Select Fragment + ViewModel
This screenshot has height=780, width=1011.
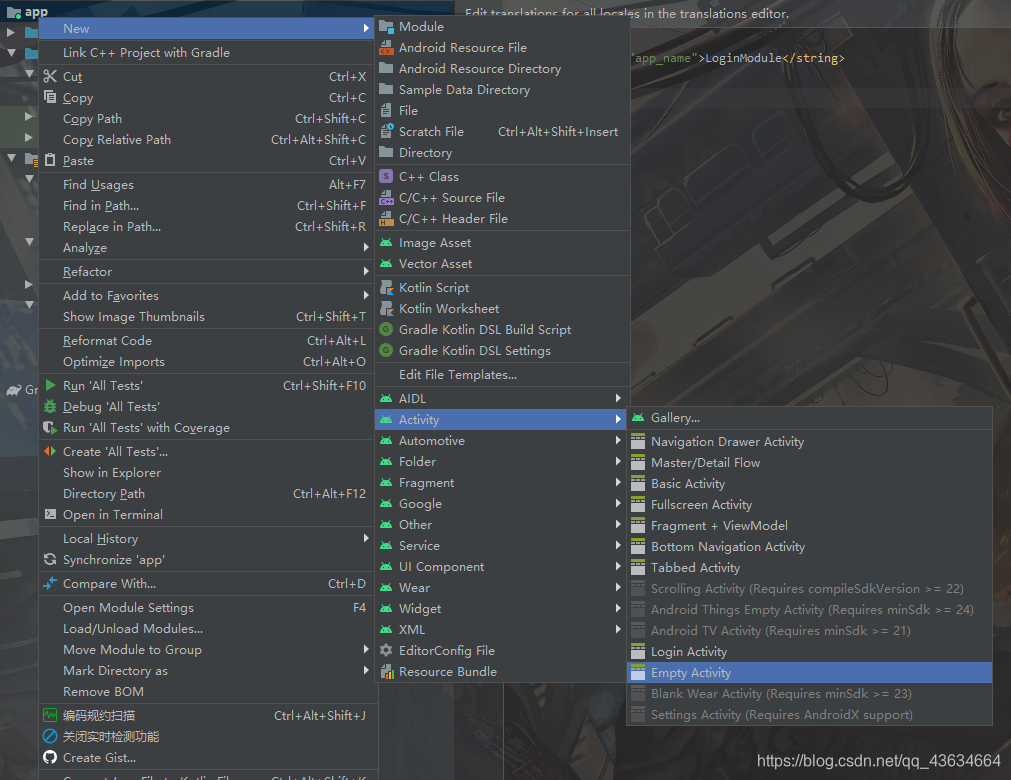pos(809,525)
